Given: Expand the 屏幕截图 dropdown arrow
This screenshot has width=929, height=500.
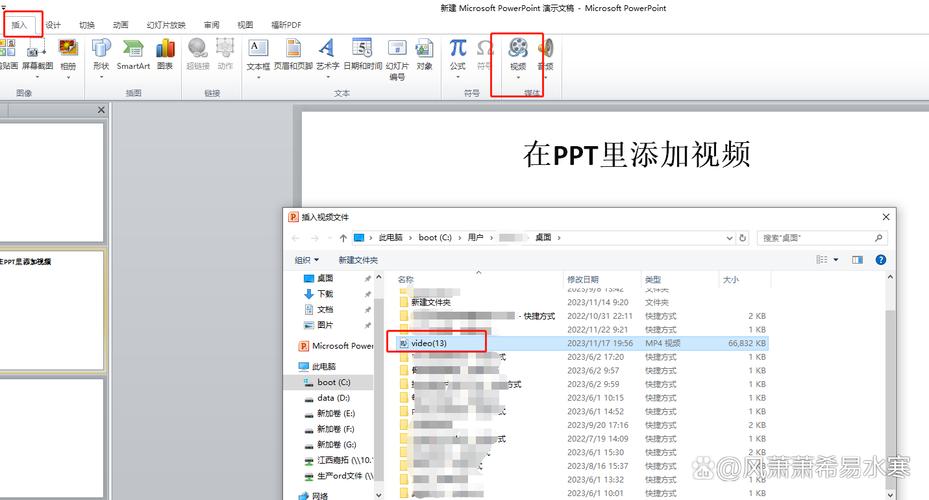Looking at the screenshot, I should click(x=37, y=77).
